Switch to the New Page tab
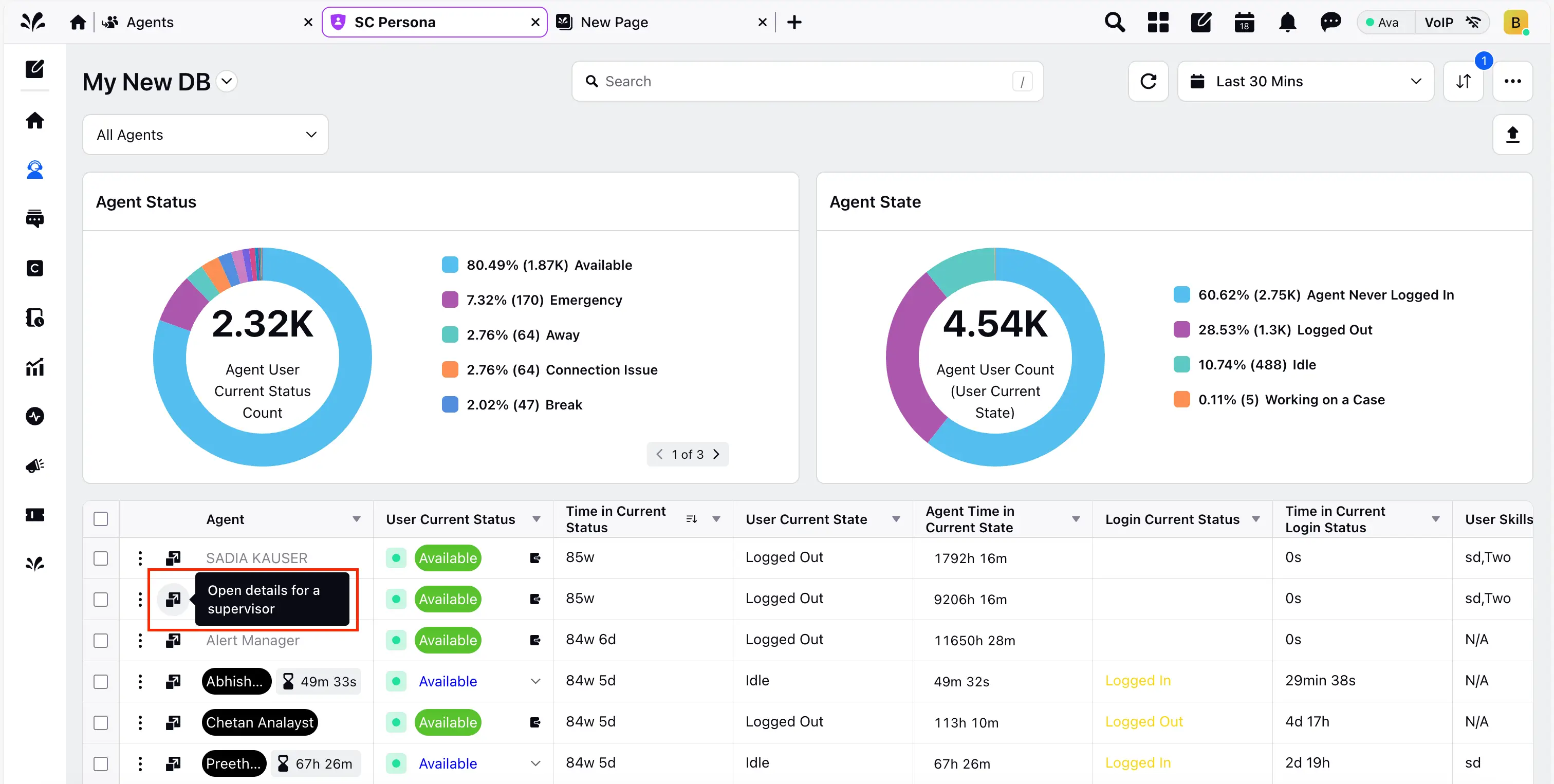The width and height of the screenshot is (1554, 784). click(614, 22)
